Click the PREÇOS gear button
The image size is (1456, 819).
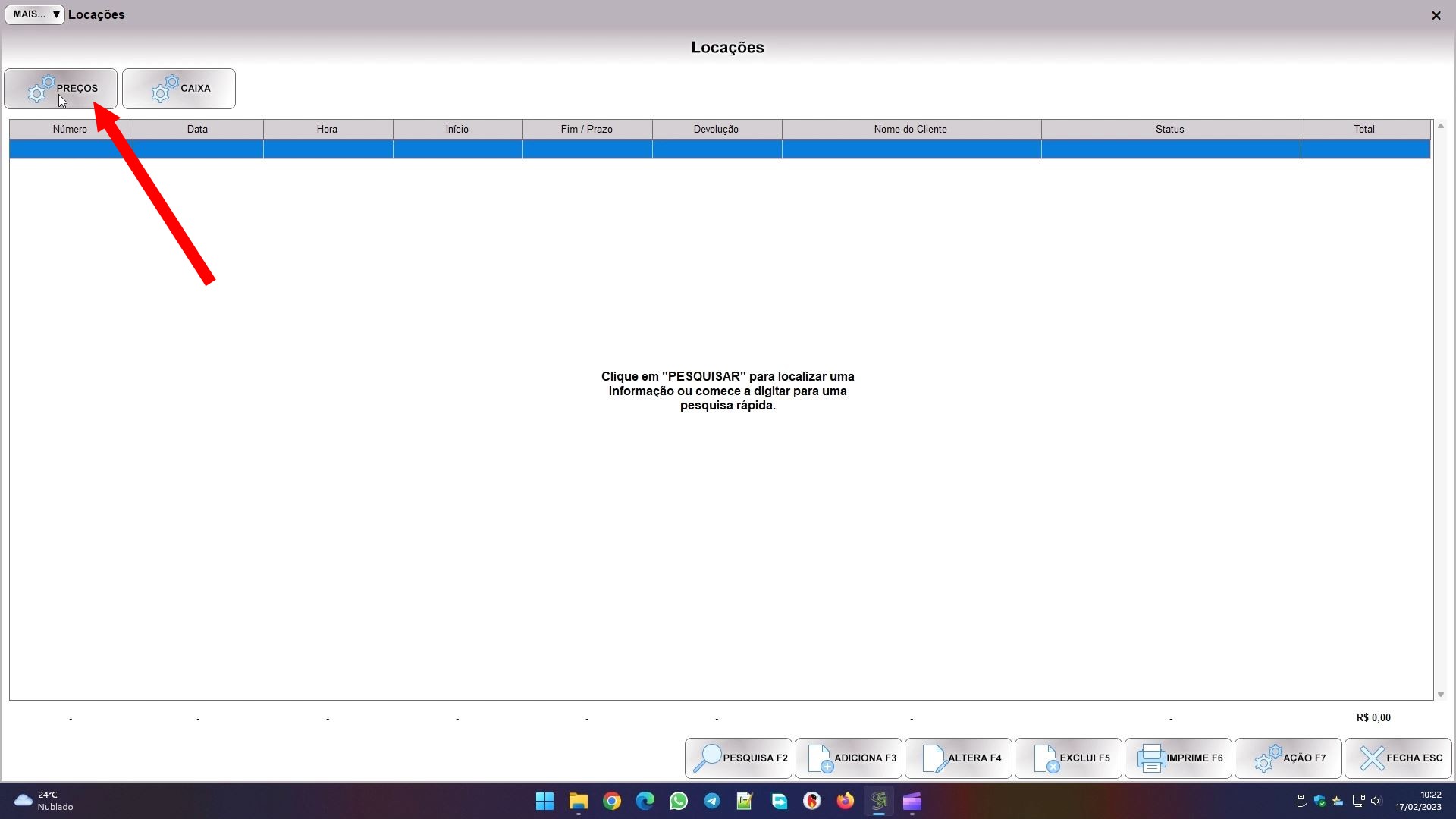point(61,89)
